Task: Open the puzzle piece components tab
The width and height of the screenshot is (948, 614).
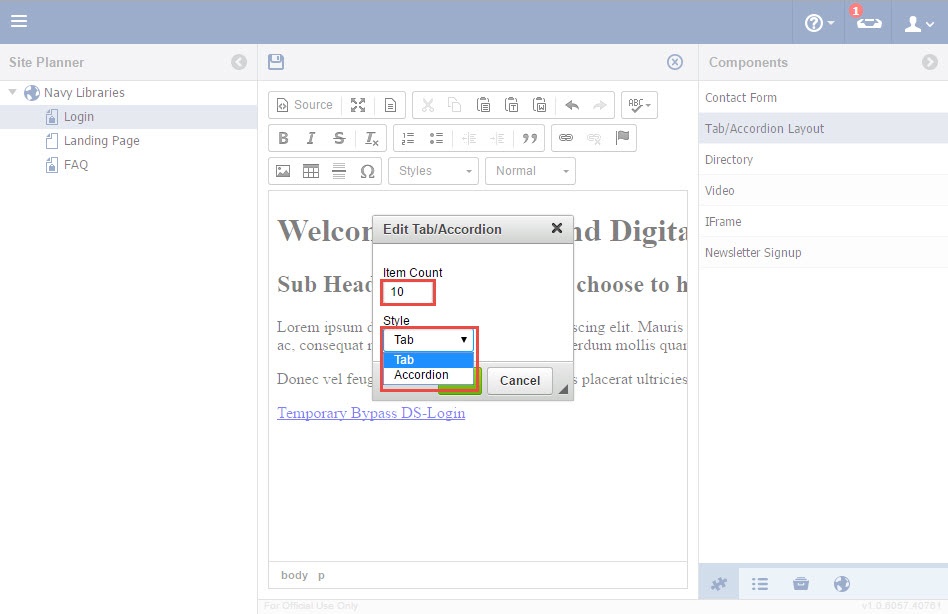Action: tap(718, 584)
